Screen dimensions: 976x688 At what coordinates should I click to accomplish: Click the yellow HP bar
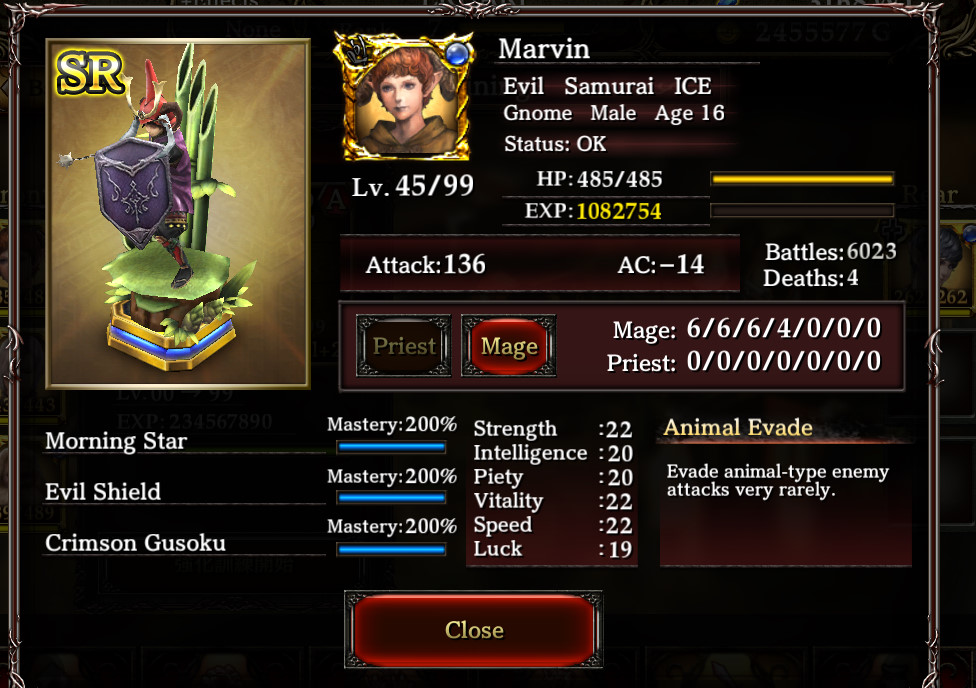tap(802, 179)
